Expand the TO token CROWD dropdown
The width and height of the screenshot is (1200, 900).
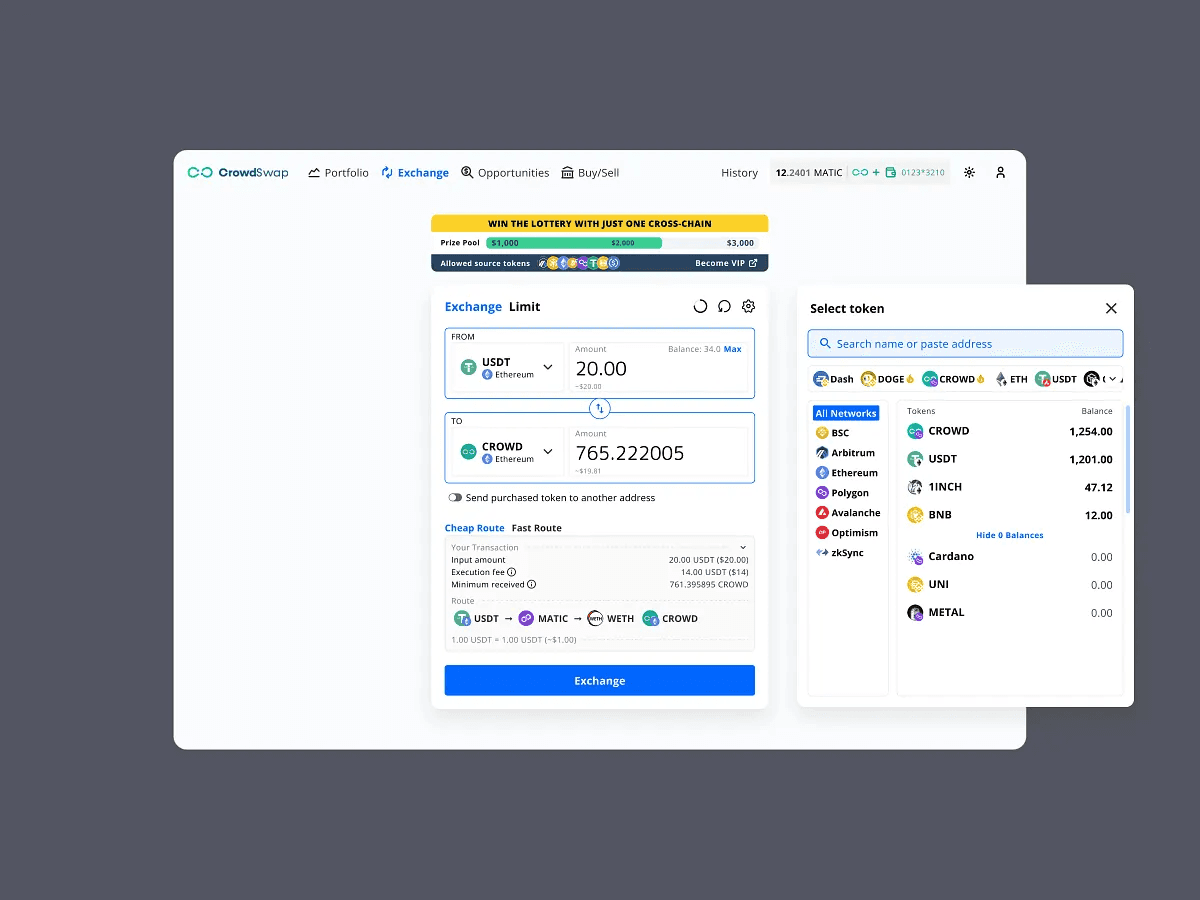coord(507,452)
